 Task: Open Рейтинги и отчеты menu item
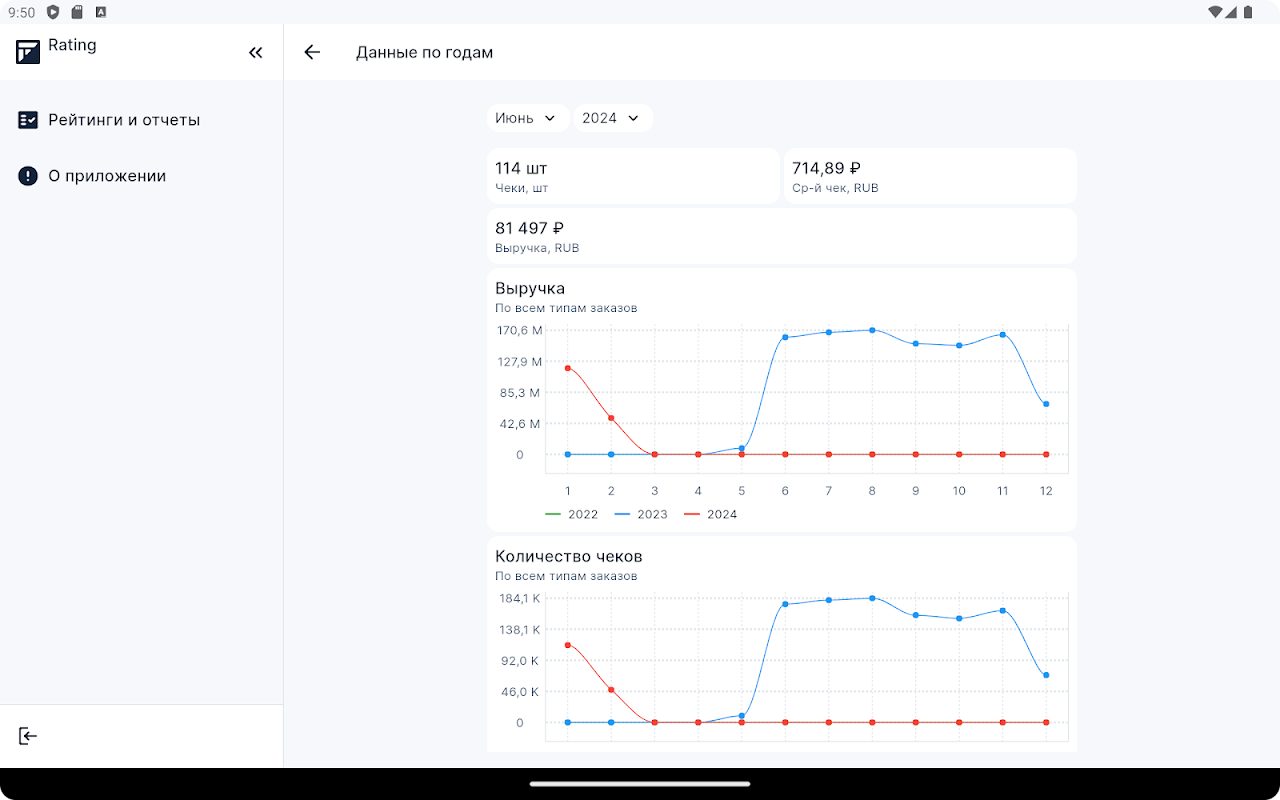124,120
